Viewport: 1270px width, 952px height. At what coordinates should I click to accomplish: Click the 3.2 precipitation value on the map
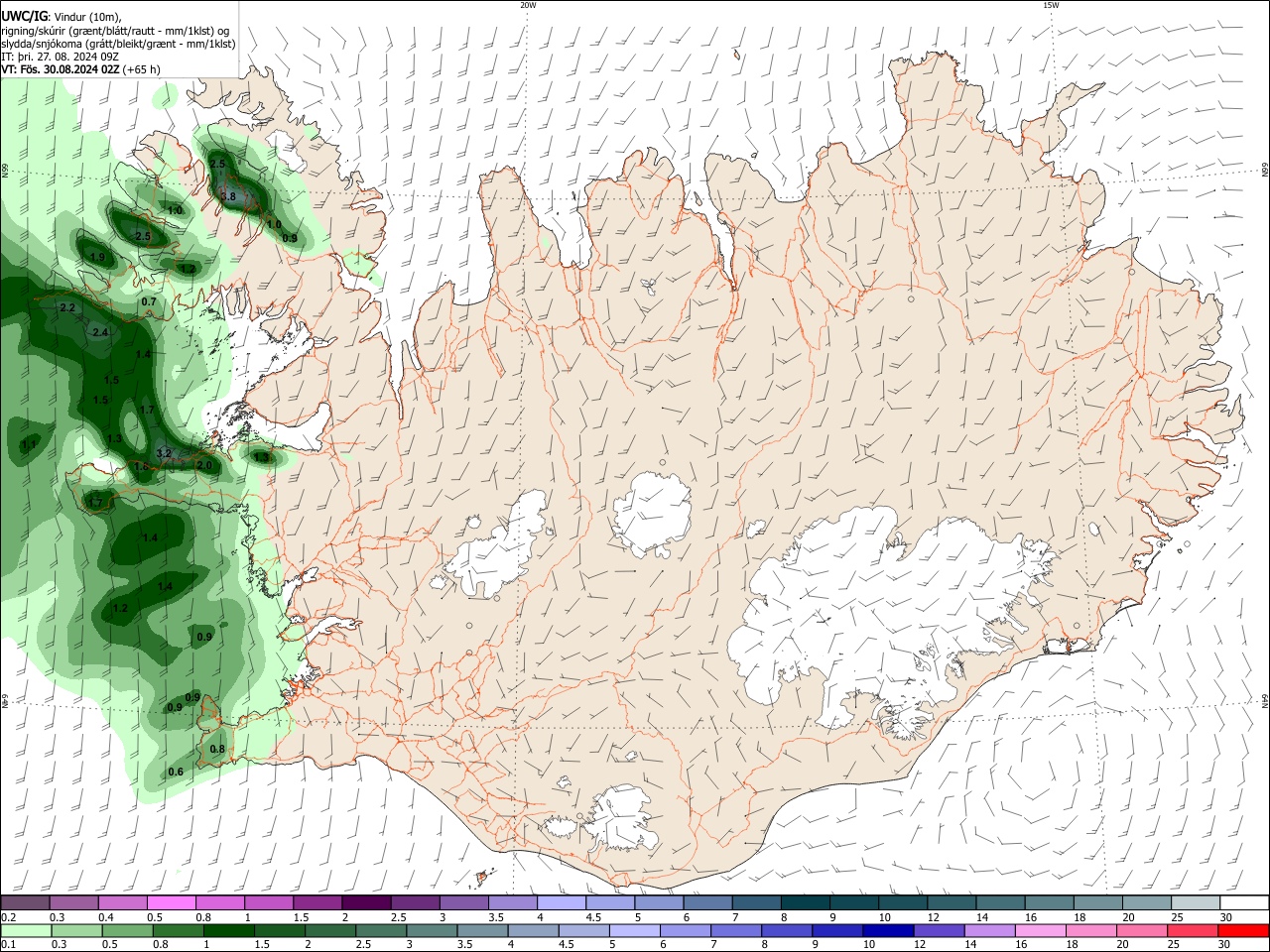pyautogui.click(x=165, y=453)
